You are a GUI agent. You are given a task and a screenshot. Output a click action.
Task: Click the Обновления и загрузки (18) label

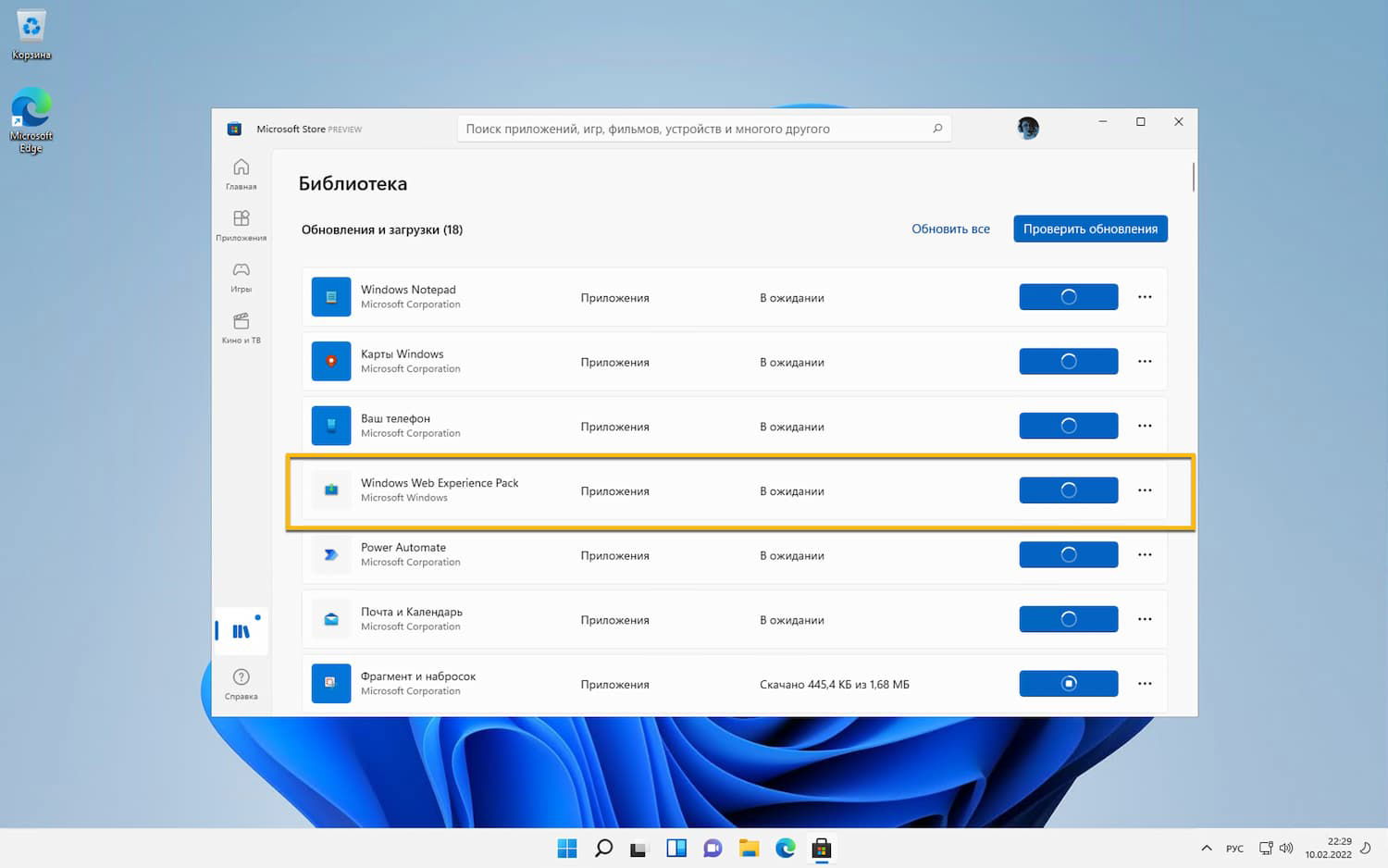coord(382,229)
